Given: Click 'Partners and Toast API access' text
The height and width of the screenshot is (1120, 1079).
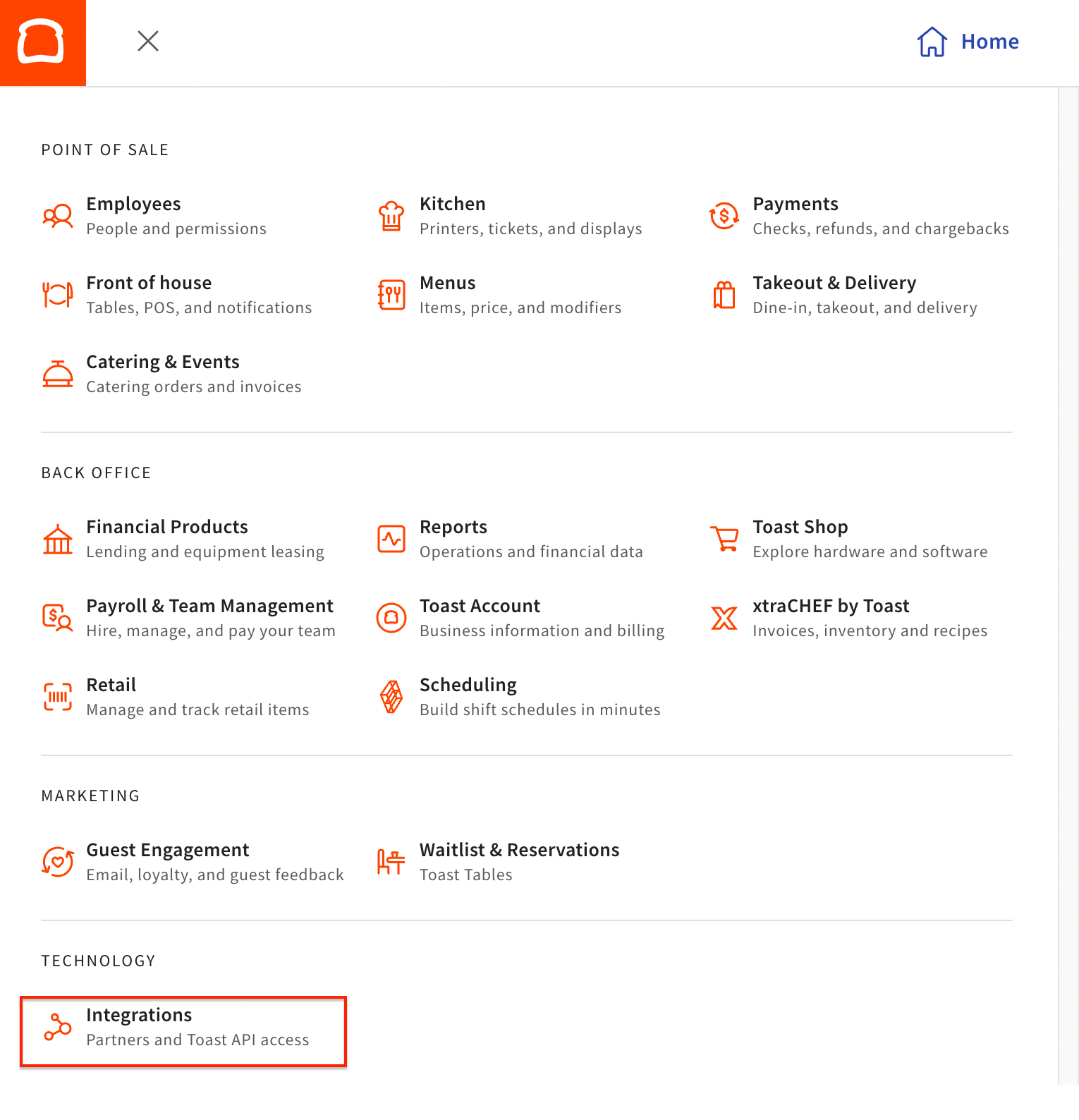Looking at the screenshot, I should pyautogui.click(x=197, y=1040).
